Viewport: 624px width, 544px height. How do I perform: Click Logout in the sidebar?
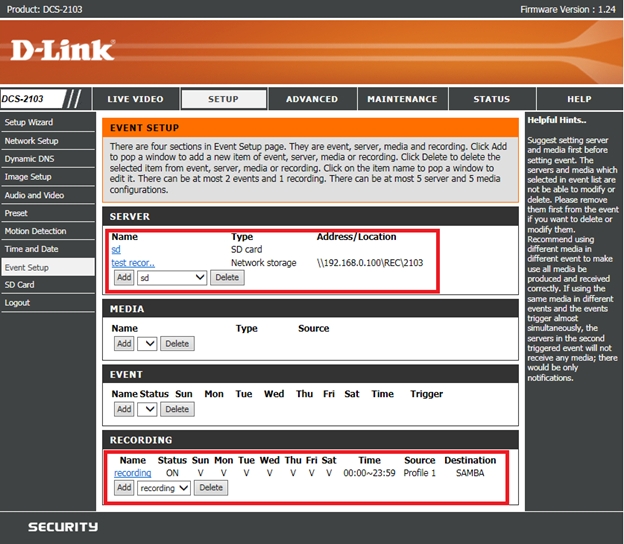coord(17,303)
